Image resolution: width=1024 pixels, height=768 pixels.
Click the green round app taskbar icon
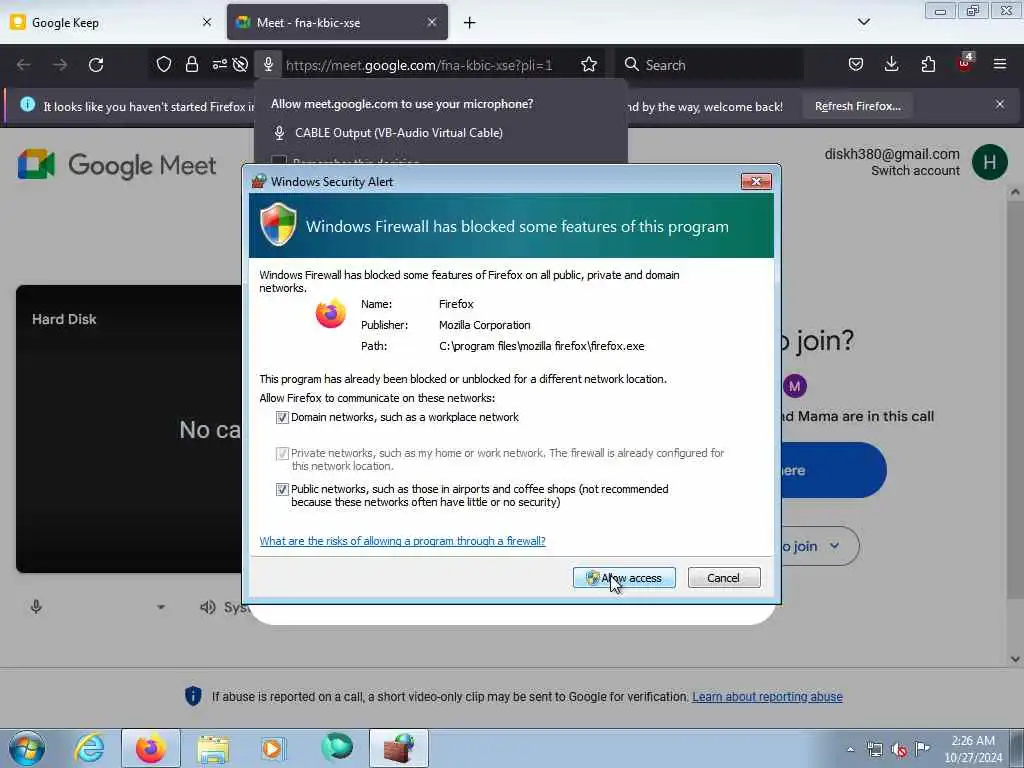coord(337,748)
